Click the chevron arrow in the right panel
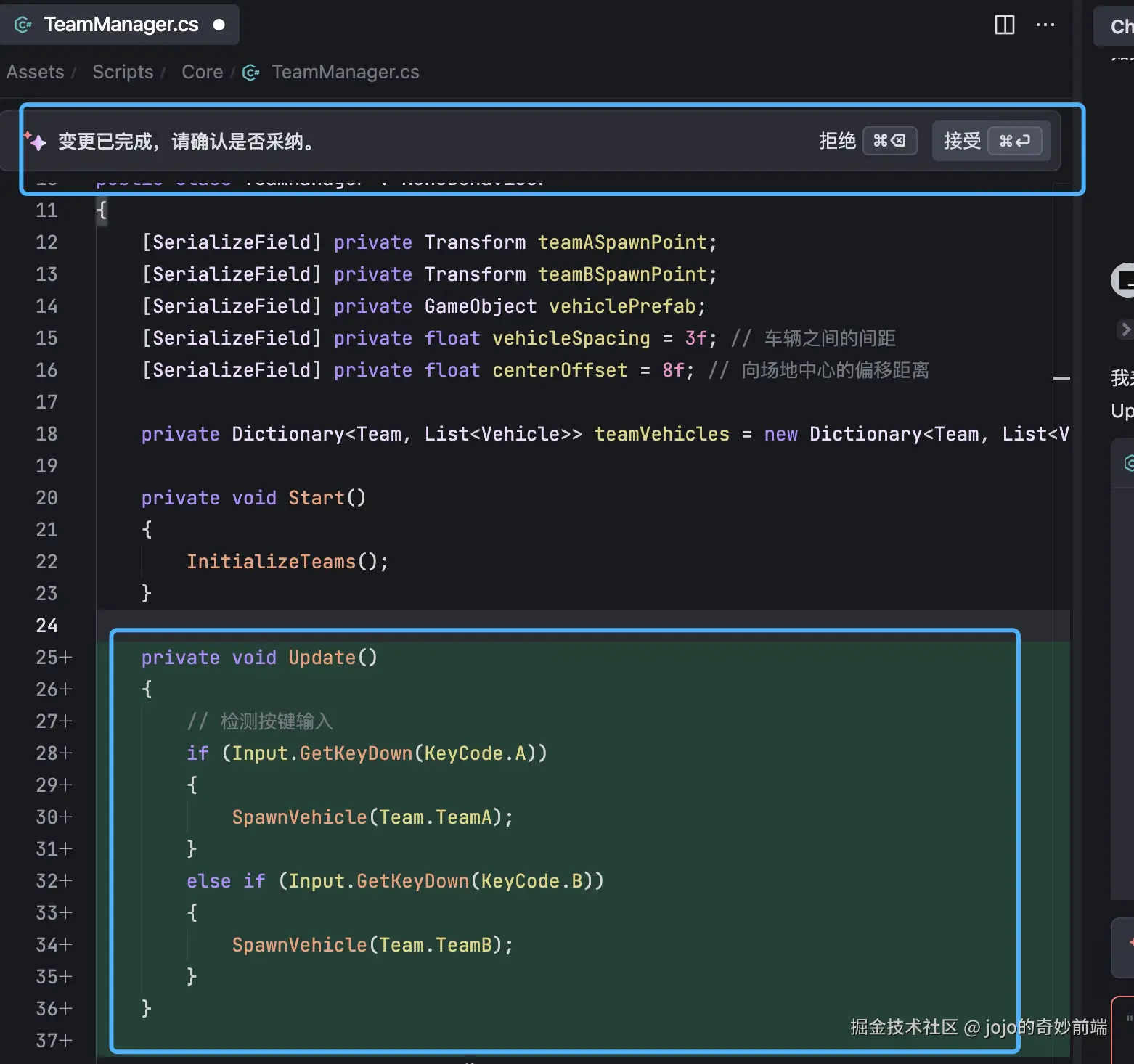 point(1125,330)
